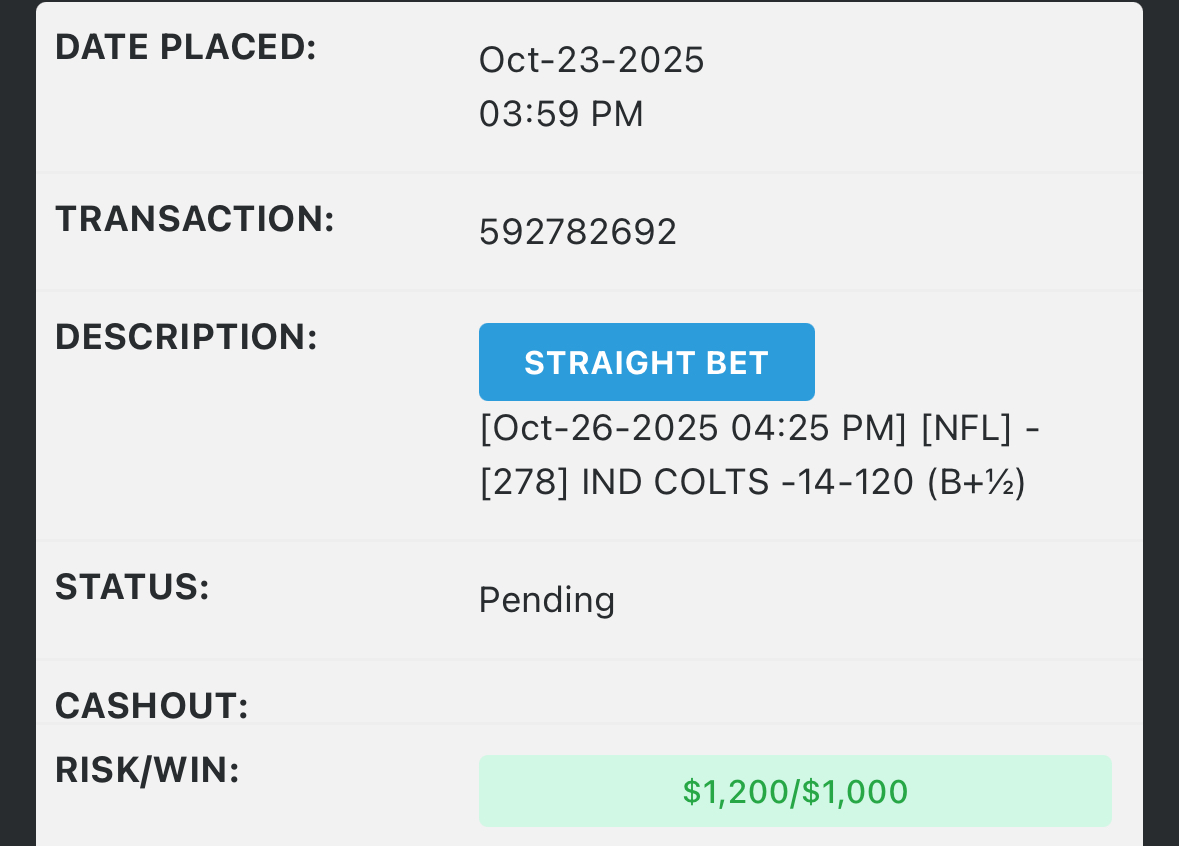Screen dimensions: 1179x846
Task: Tap the IND COLTS team name
Action: coord(676,483)
